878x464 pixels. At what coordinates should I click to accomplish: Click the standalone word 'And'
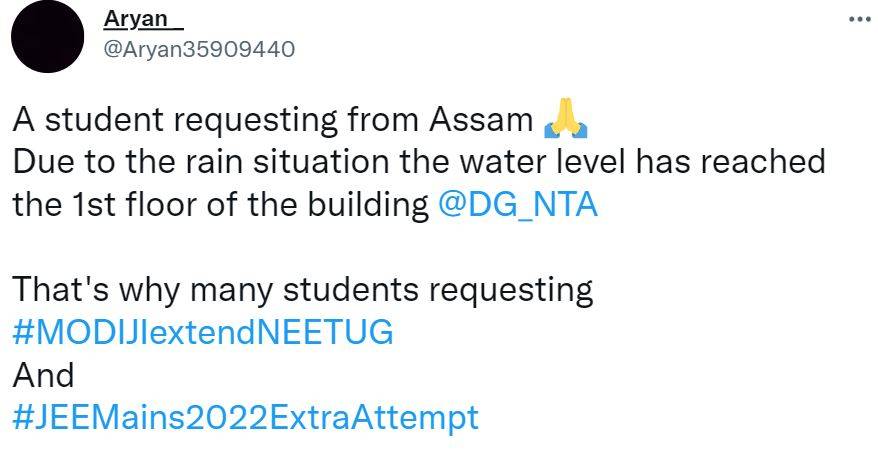pos(44,375)
